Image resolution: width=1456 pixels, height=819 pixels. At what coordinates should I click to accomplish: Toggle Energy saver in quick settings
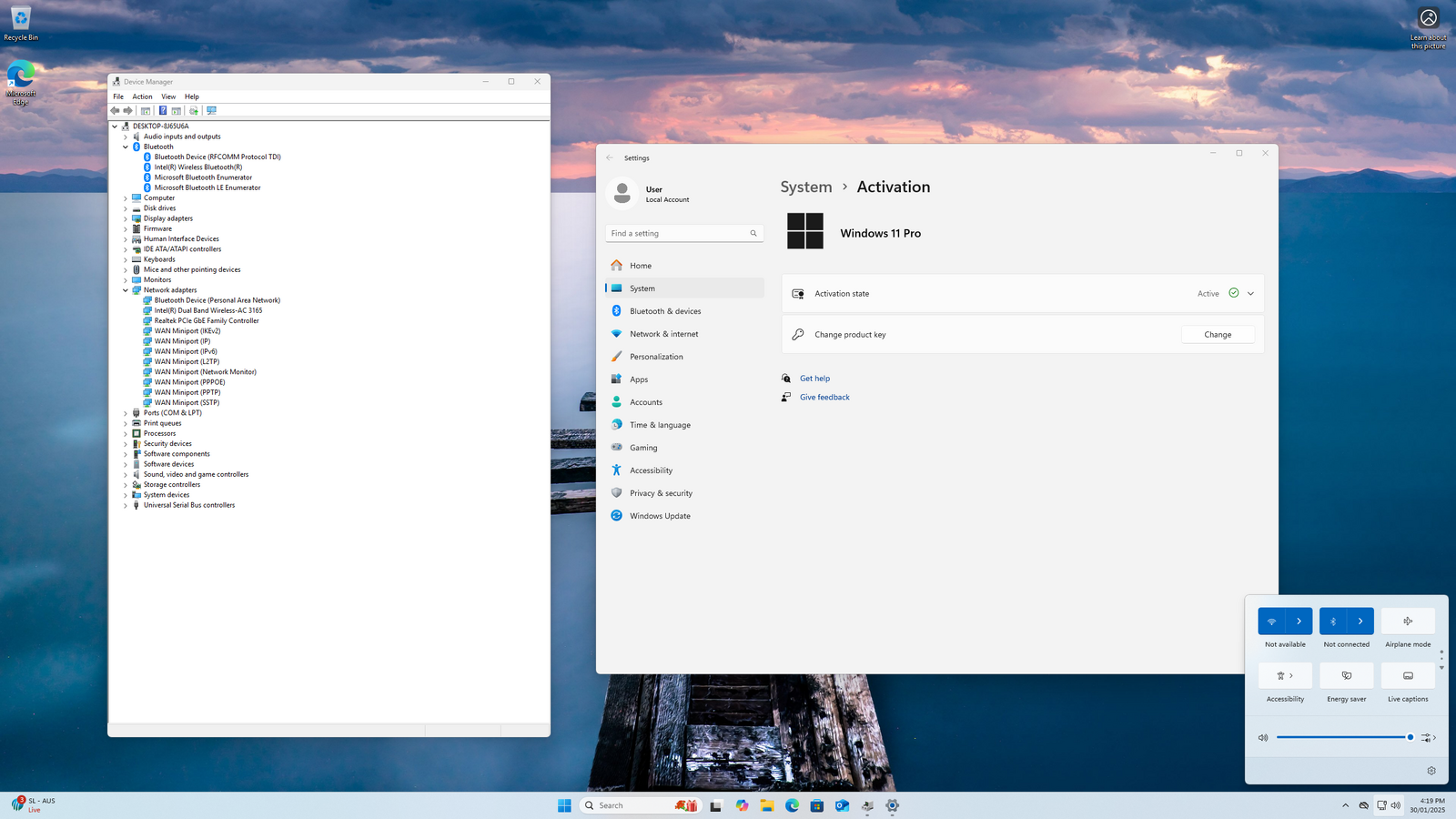(1347, 675)
